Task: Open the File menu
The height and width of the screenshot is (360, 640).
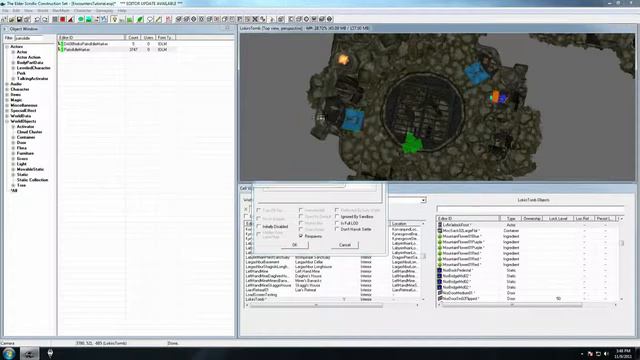Action: coord(5,11)
